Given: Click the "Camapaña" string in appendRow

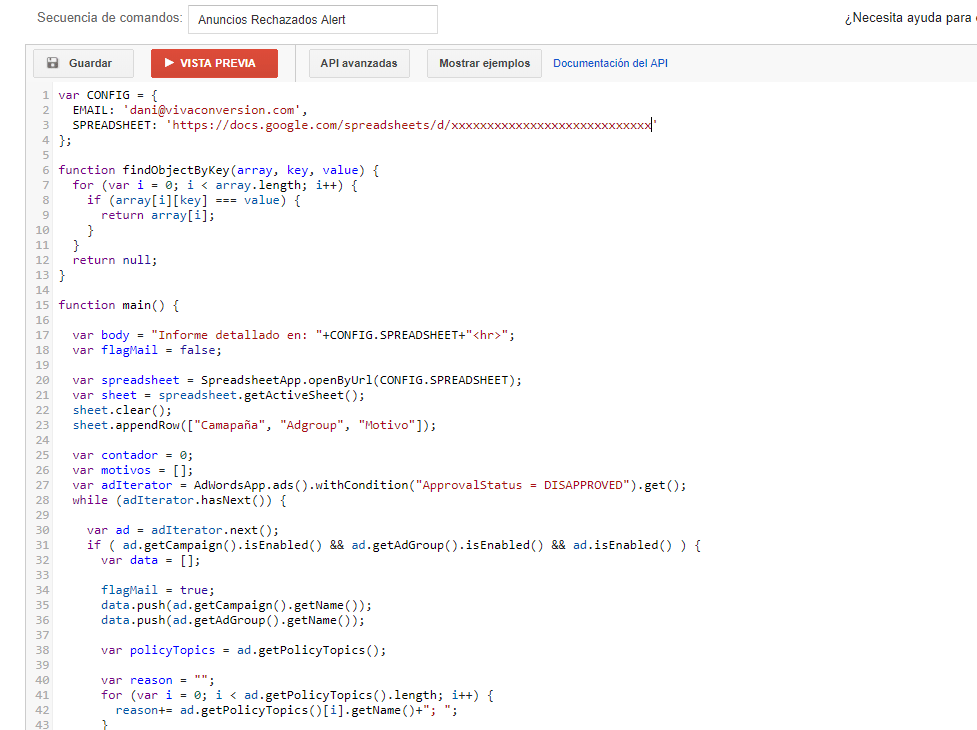Looking at the screenshot, I should (x=233, y=425).
